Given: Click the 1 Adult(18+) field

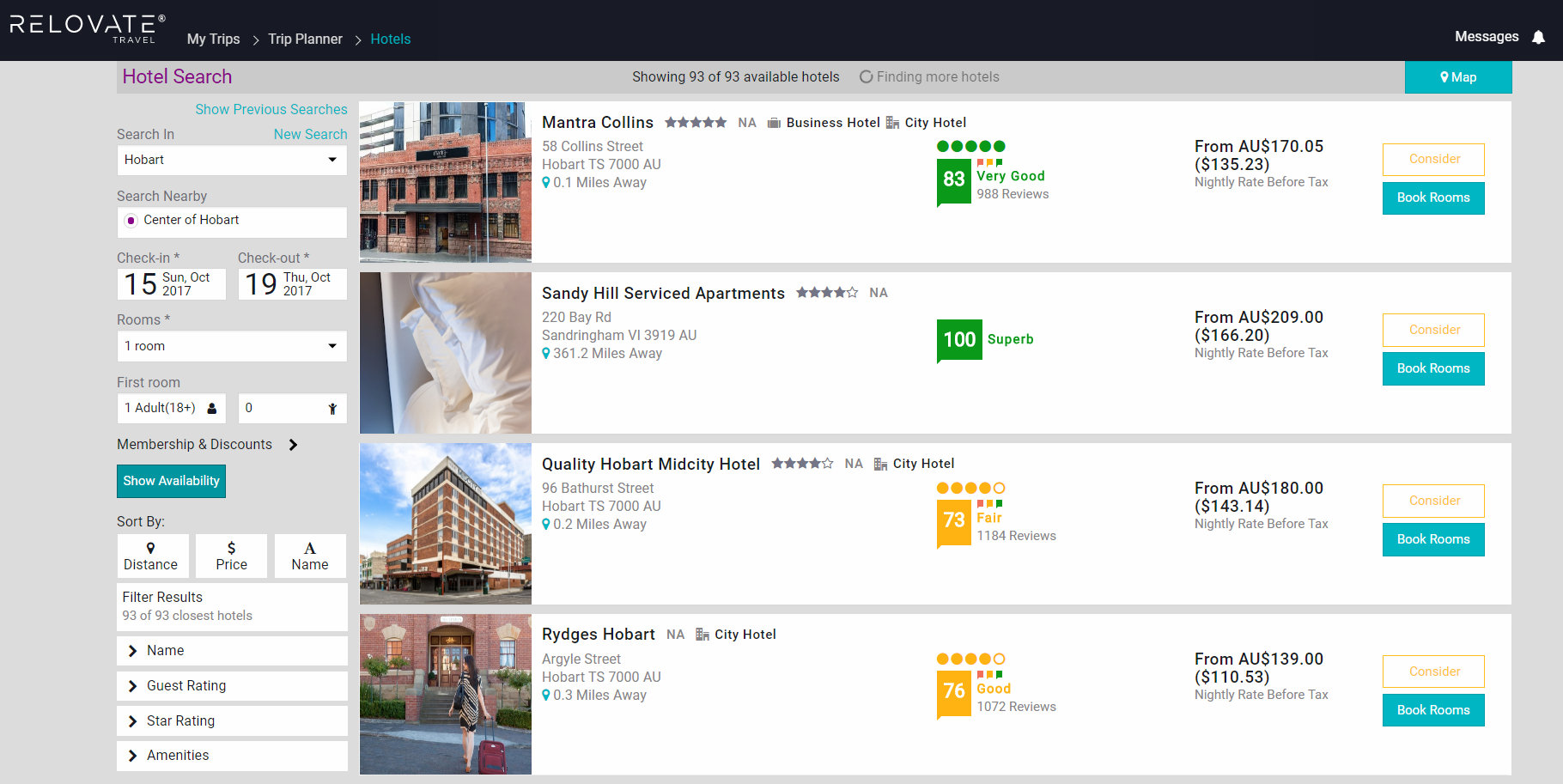Looking at the screenshot, I should pos(171,409).
